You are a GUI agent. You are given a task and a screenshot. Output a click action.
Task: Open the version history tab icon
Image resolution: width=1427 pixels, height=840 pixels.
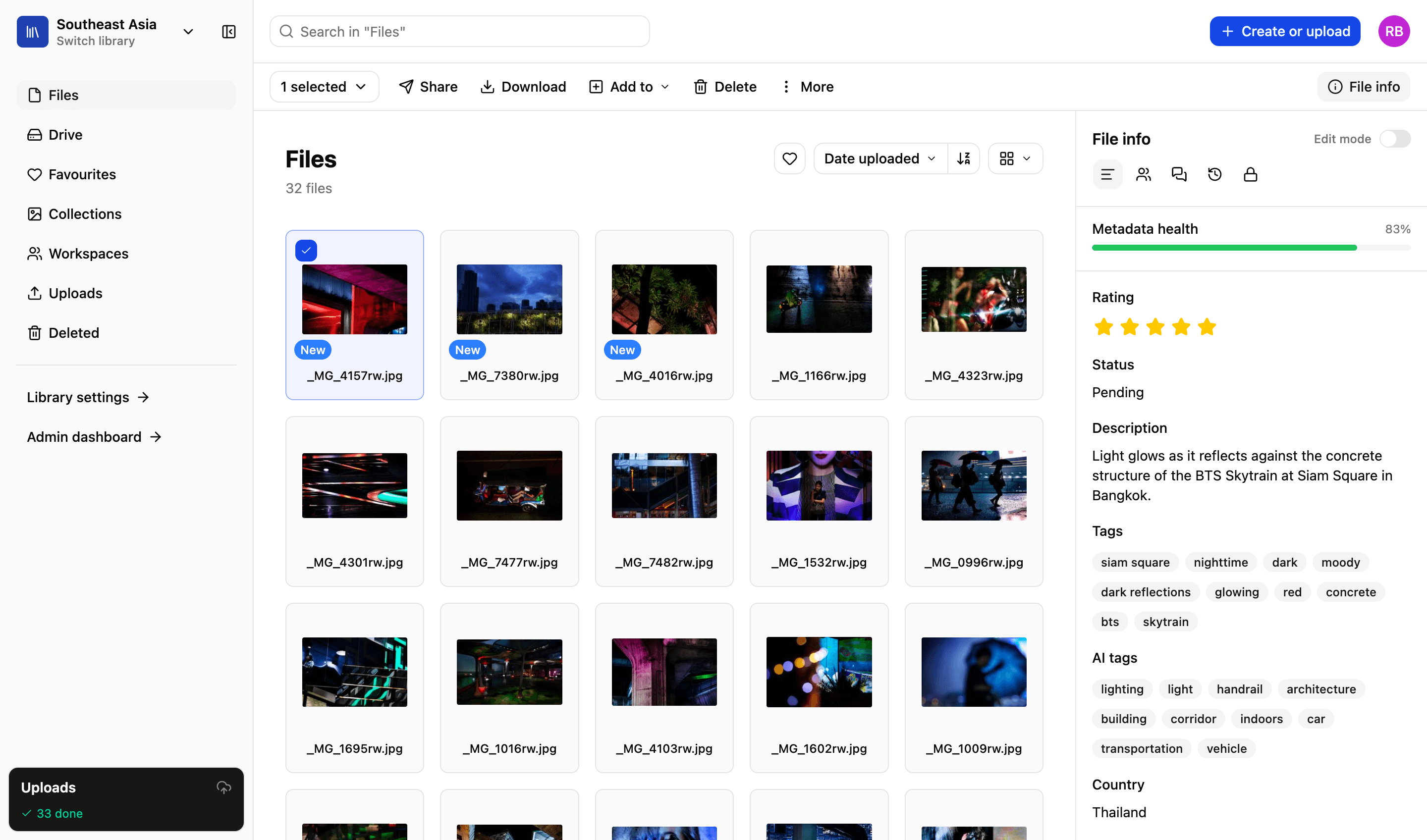pos(1214,174)
